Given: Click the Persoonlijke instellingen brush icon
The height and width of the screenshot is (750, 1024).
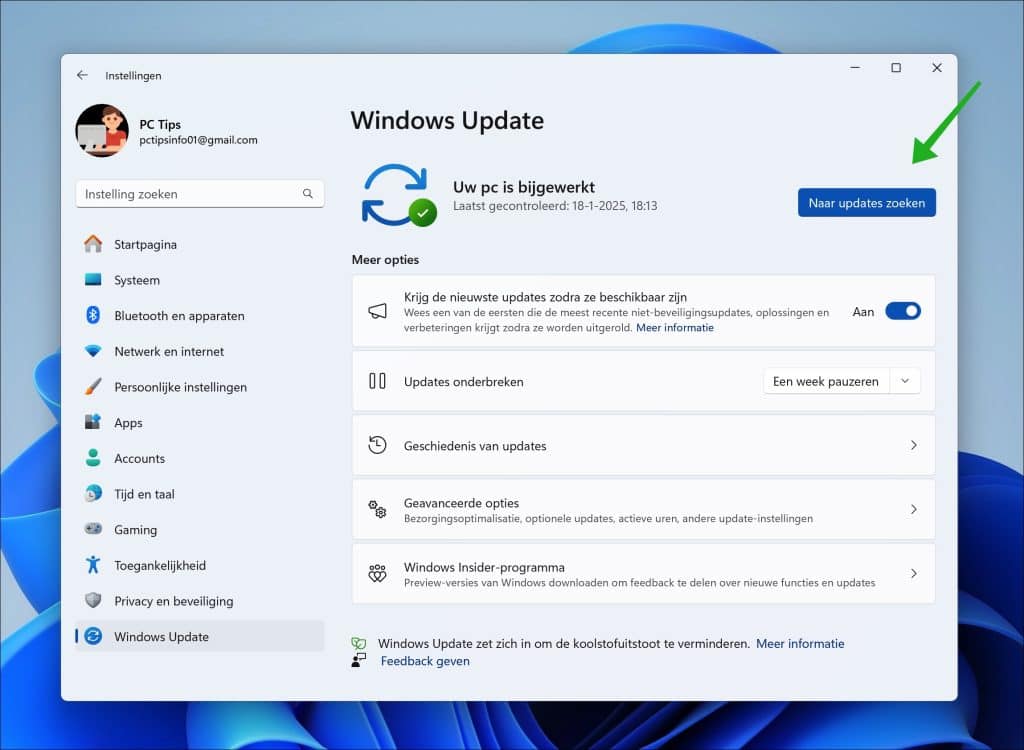Looking at the screenshot, I should click(x=93, y=386).
